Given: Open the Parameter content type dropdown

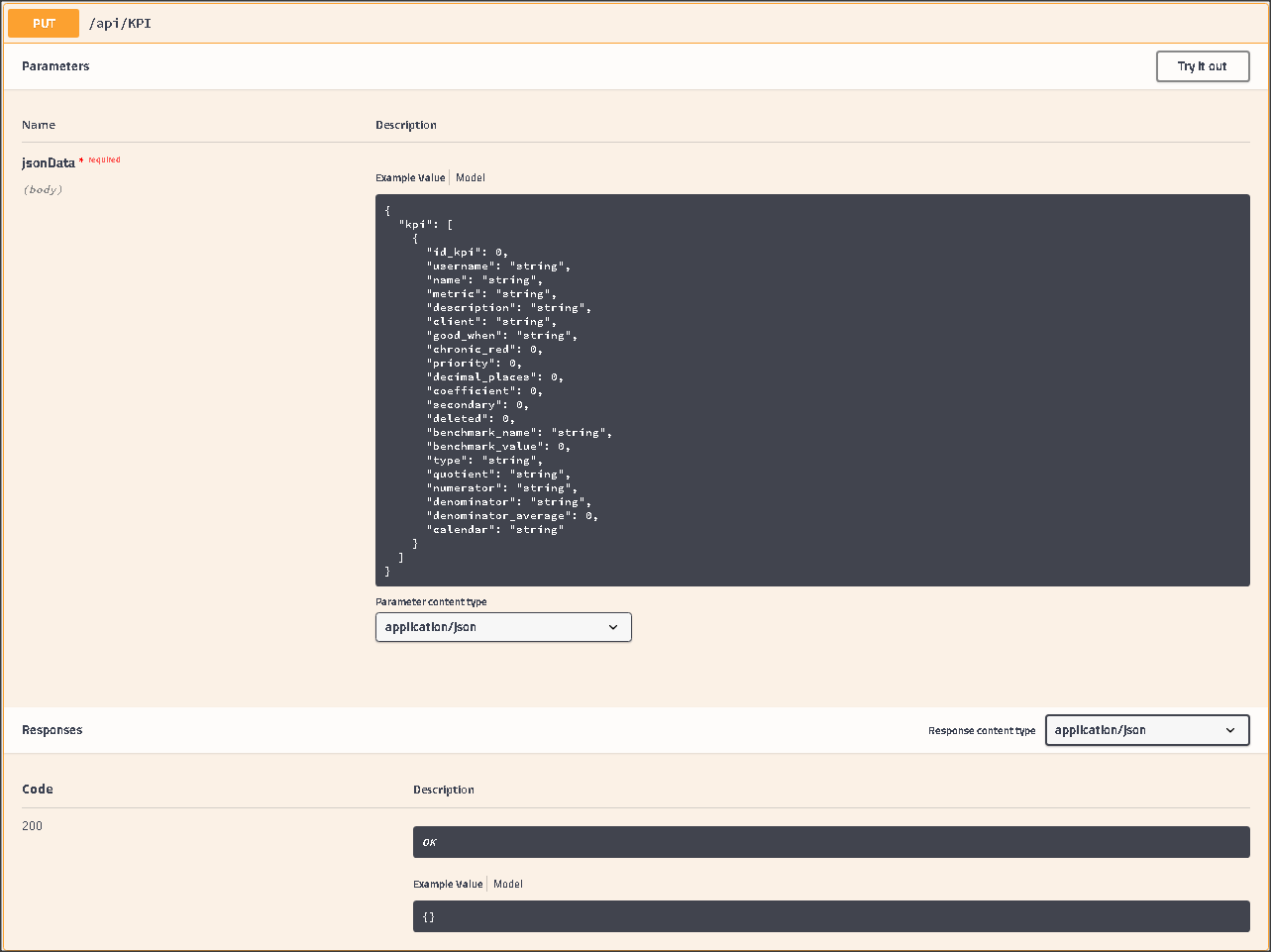Looking at the screenshot, I should click(503, 627).
